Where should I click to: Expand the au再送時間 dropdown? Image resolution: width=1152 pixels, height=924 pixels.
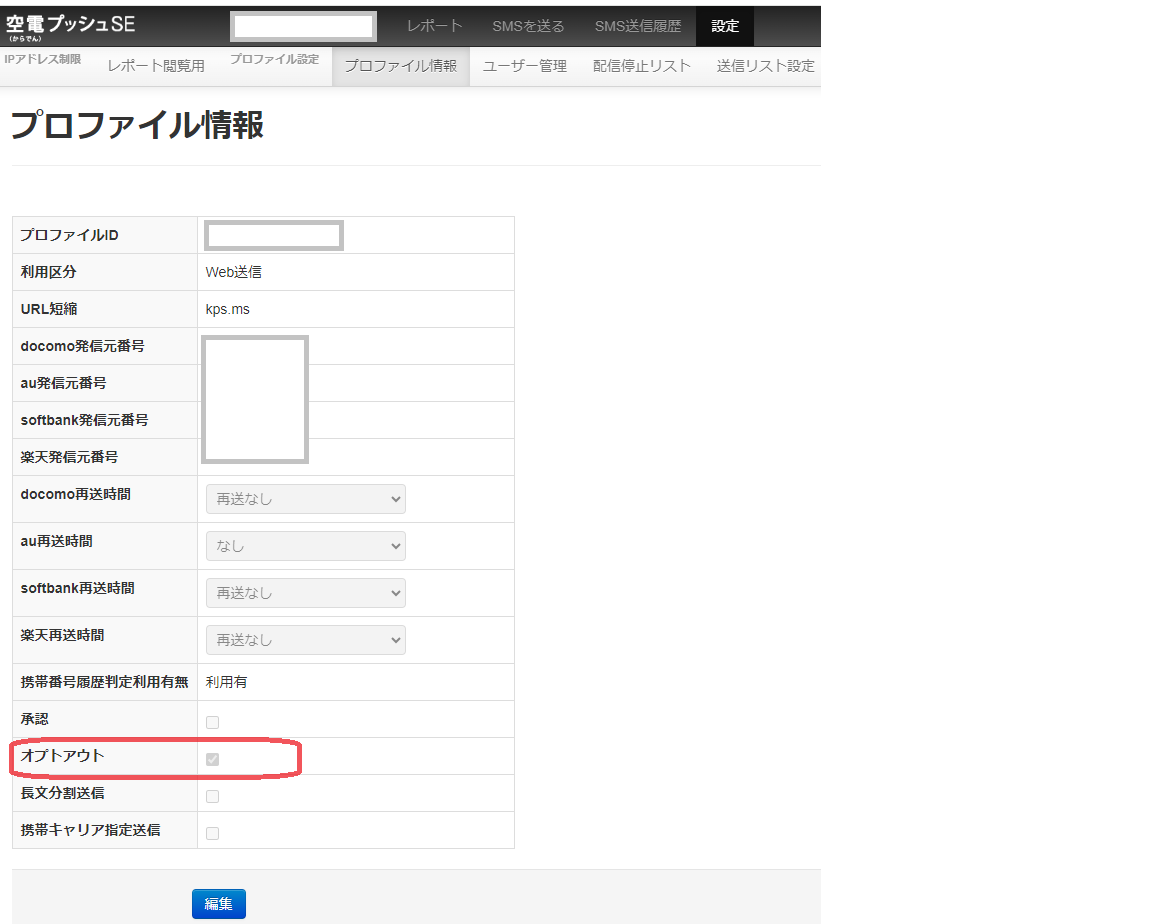point(306,546)
